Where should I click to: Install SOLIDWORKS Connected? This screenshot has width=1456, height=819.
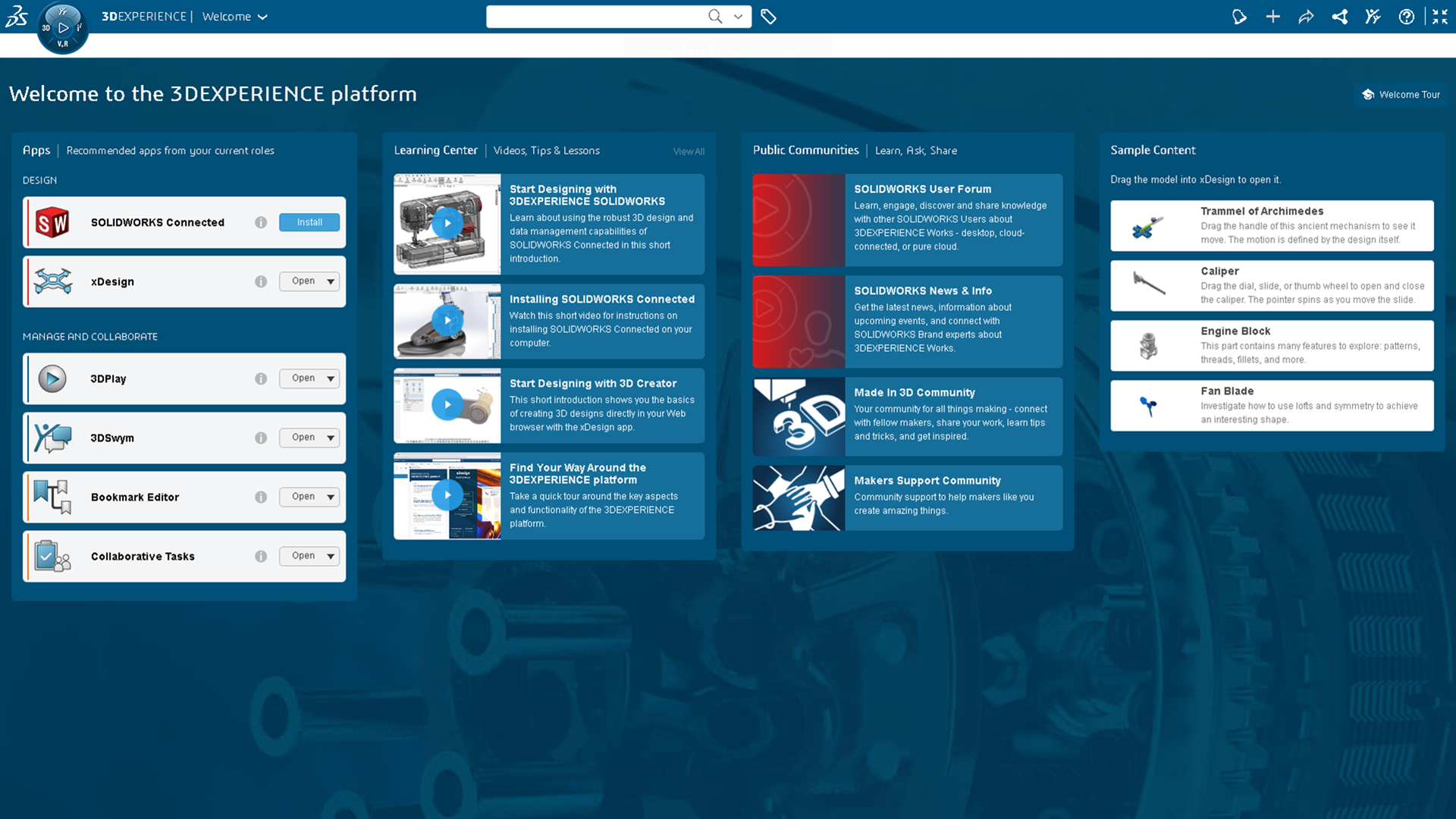click(309, 222)
